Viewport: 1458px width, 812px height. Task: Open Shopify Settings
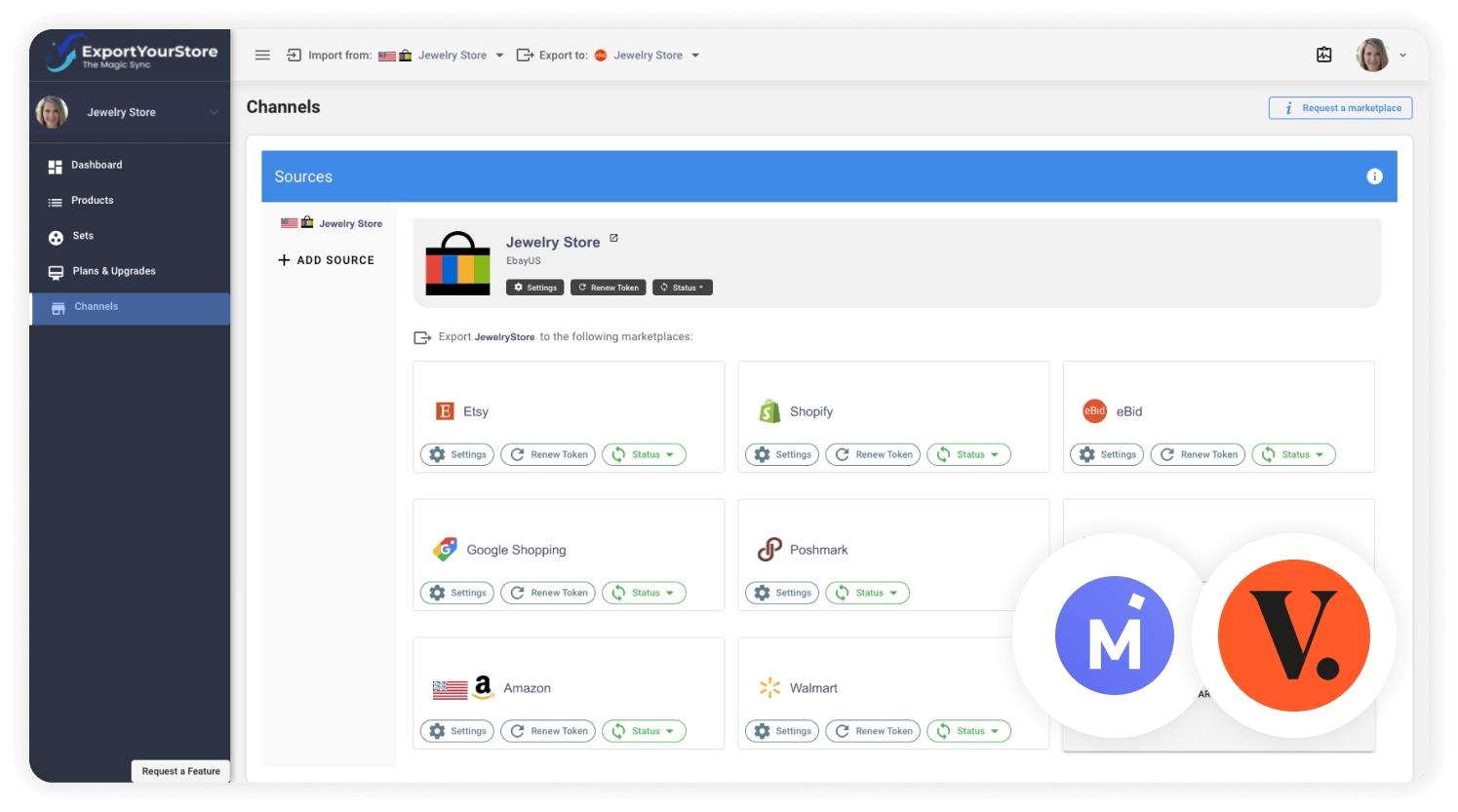click(x=782, y=454)
